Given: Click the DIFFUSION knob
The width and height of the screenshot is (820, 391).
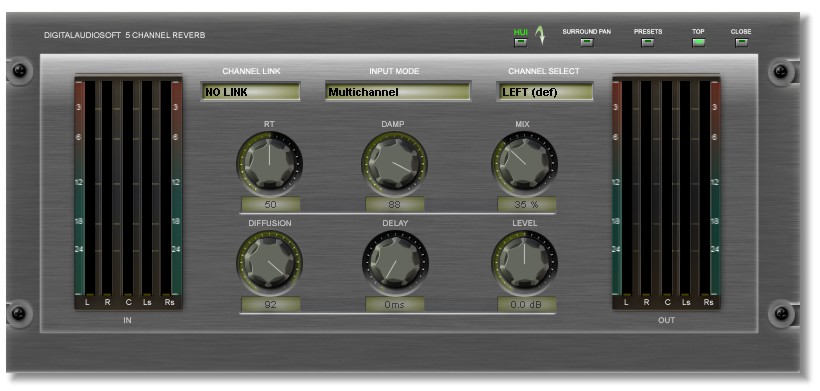Looking at the screenshot, I should tap(269, 263).
